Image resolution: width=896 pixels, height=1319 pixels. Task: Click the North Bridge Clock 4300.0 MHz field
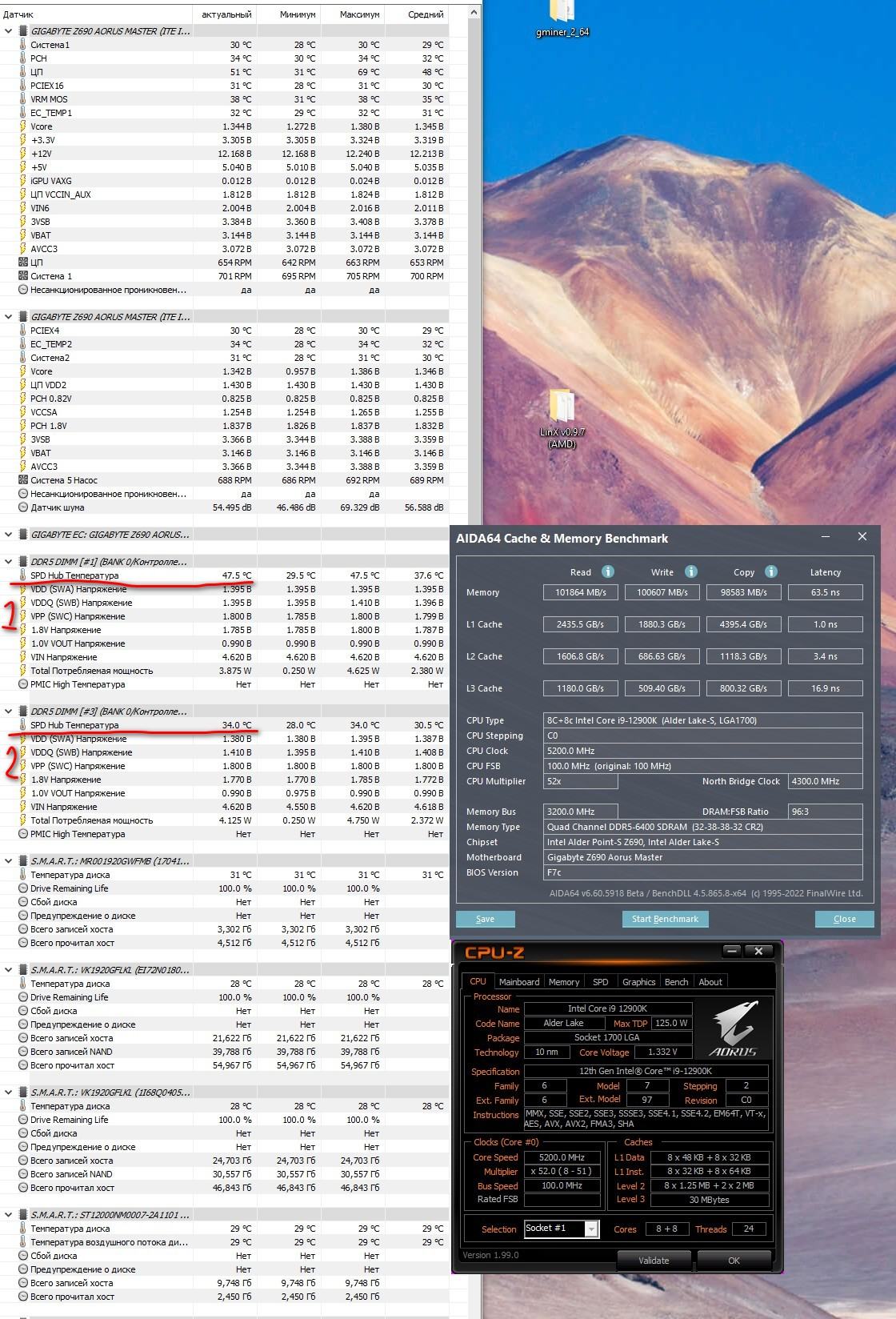(825, 781)
